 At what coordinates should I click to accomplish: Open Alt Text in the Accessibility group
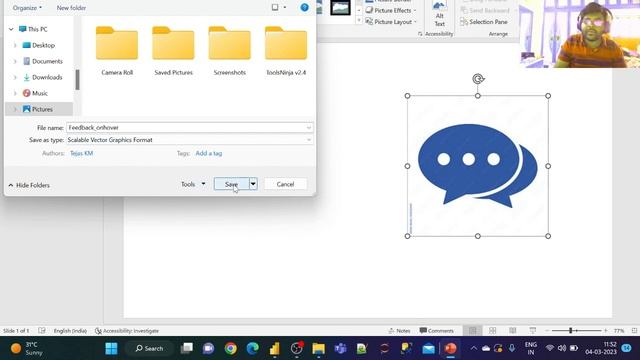point(439,14)
